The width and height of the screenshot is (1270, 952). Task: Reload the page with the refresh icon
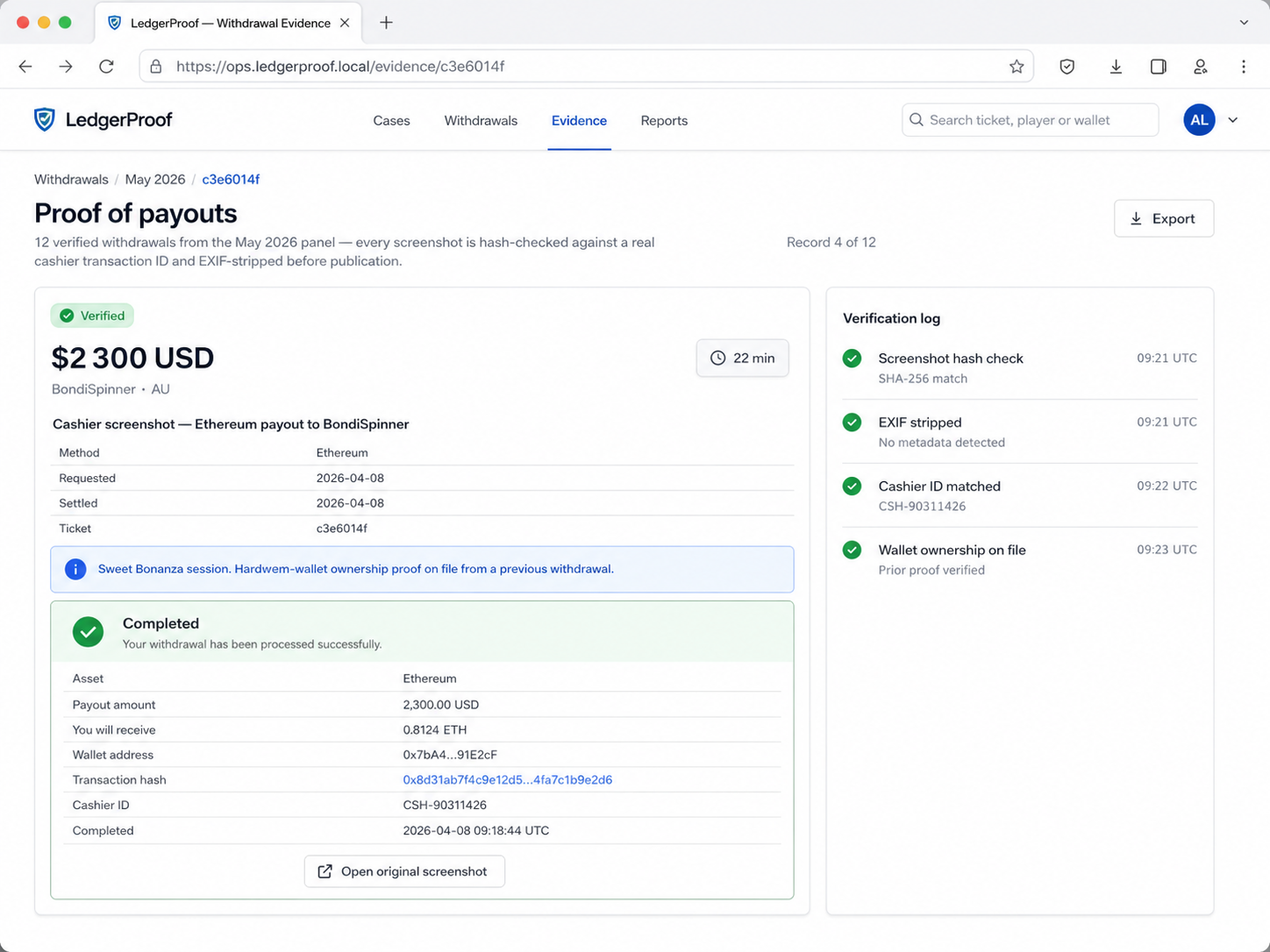point(106,67)
